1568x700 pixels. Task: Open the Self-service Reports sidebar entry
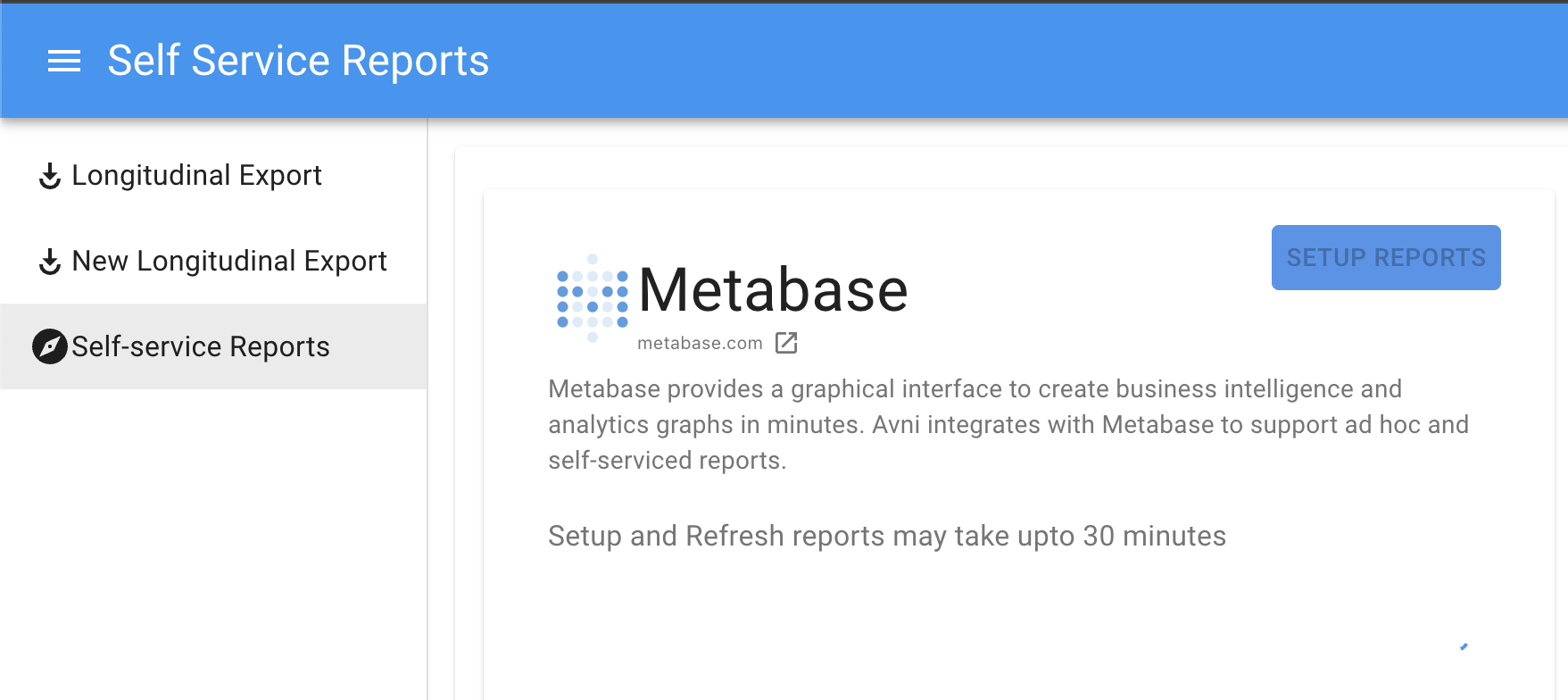[213, 346]
